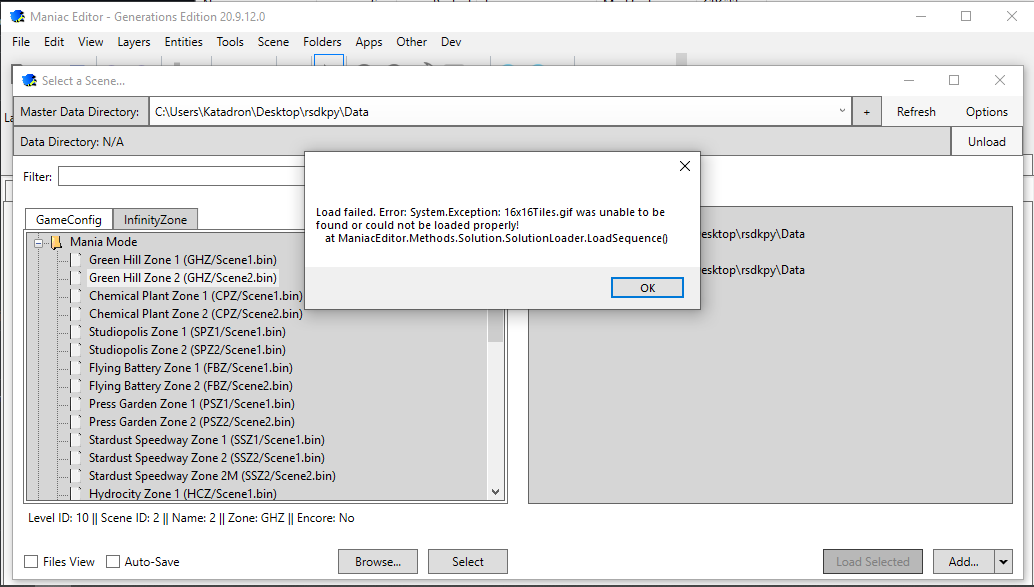Open the Master Data Directory dropdown
Image resolution: width=1034 pixels, height=587 pixels.
pos(844,111)
